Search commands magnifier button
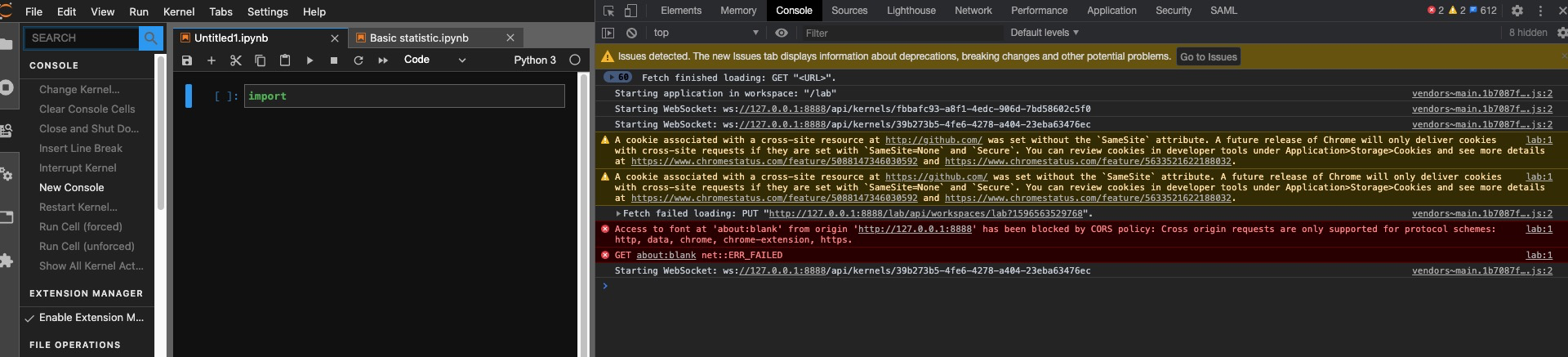Image resolution: width=1568 pixels, height=357 pixels. (151, 38)
